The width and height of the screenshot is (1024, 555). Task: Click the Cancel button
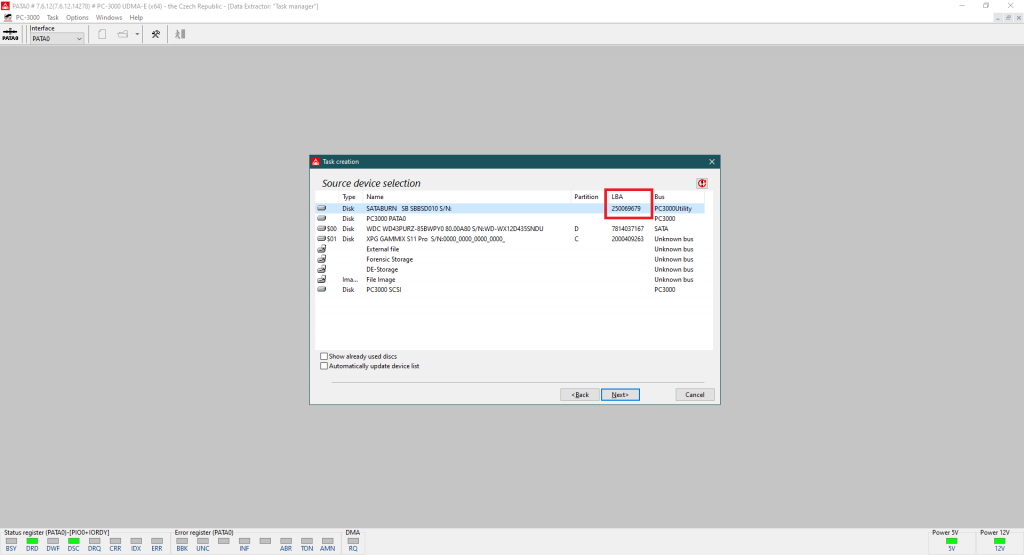pos(695,395)
